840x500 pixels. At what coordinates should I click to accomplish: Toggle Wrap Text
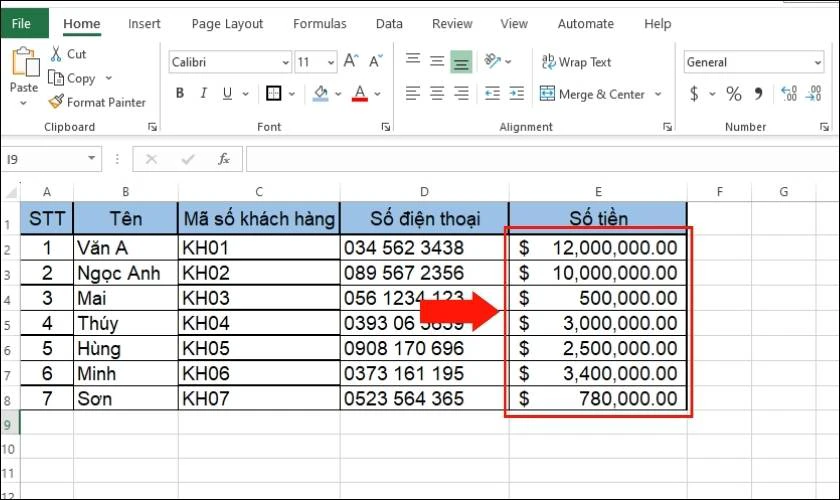coord(576,62)
